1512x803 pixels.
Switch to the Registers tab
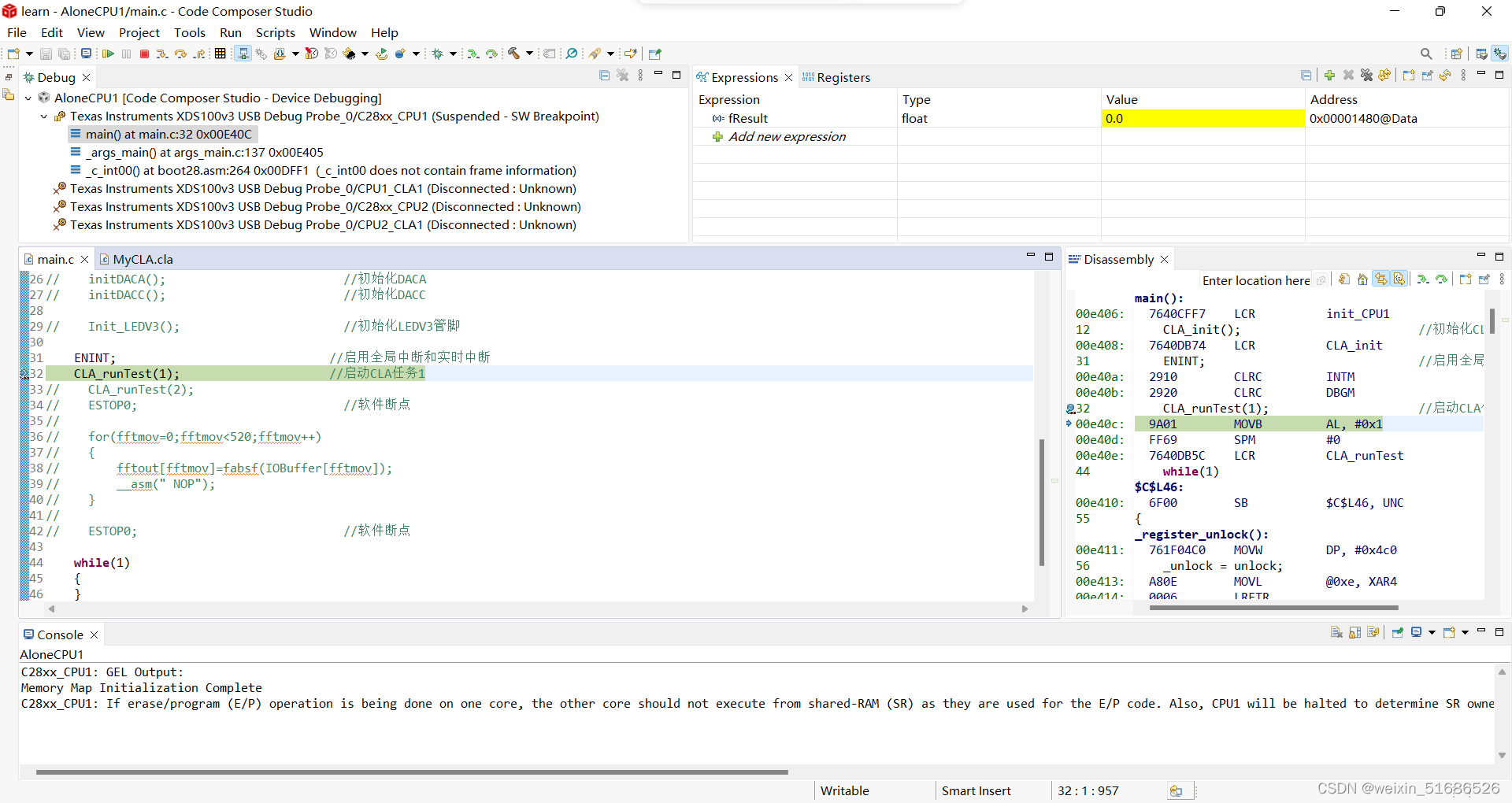[x=836, y=77]
